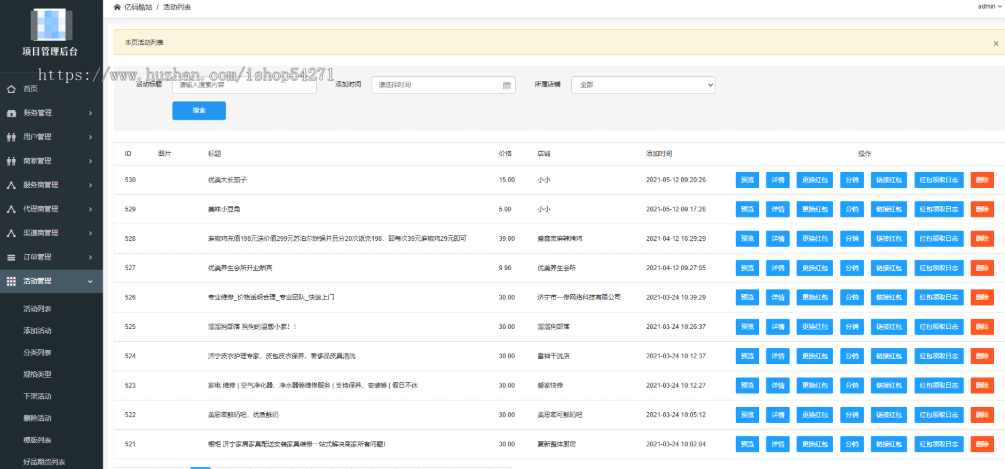Open the calendar icon in 添加时间 field
Image resolution: width=1005 pixels, height=469 pixels.
click(506, 85)
